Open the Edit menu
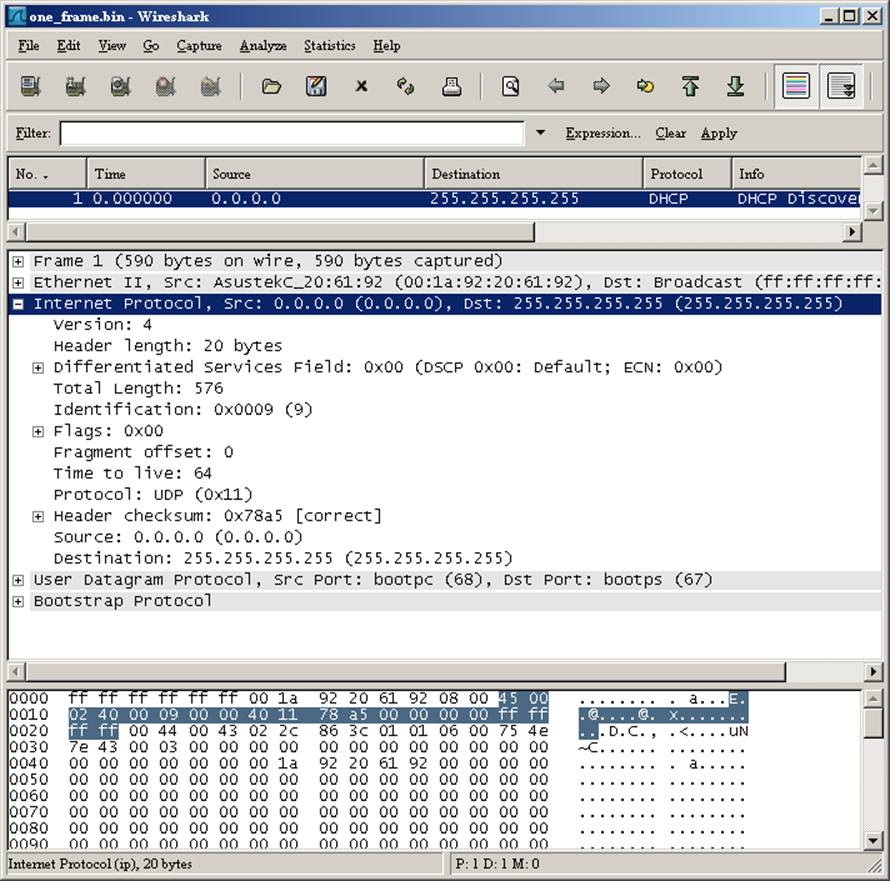This screenshot has width=890, height=881. (x=68, y=45)
